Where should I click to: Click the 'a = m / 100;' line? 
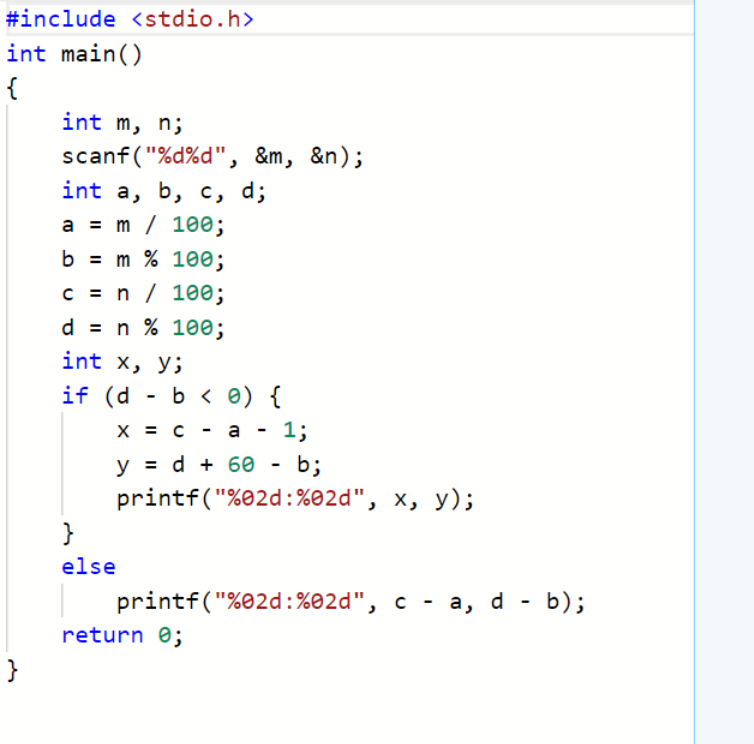(143, 225)
